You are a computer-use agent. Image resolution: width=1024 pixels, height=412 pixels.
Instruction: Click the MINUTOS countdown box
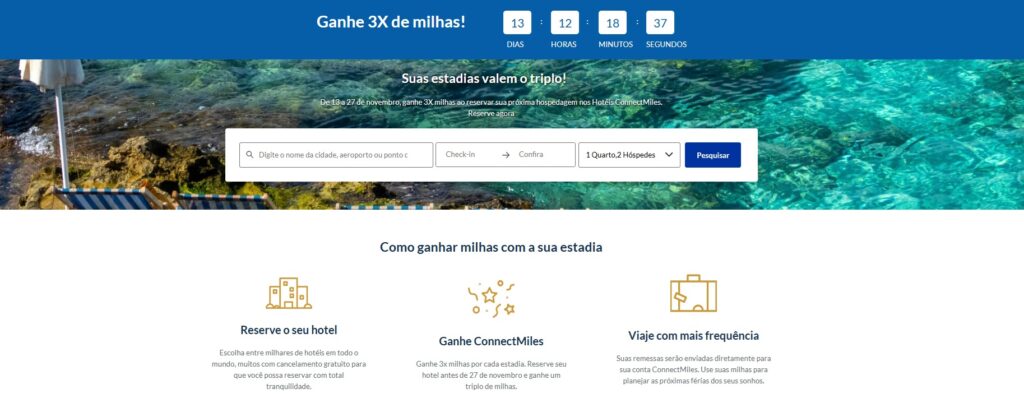pos(613,23)
